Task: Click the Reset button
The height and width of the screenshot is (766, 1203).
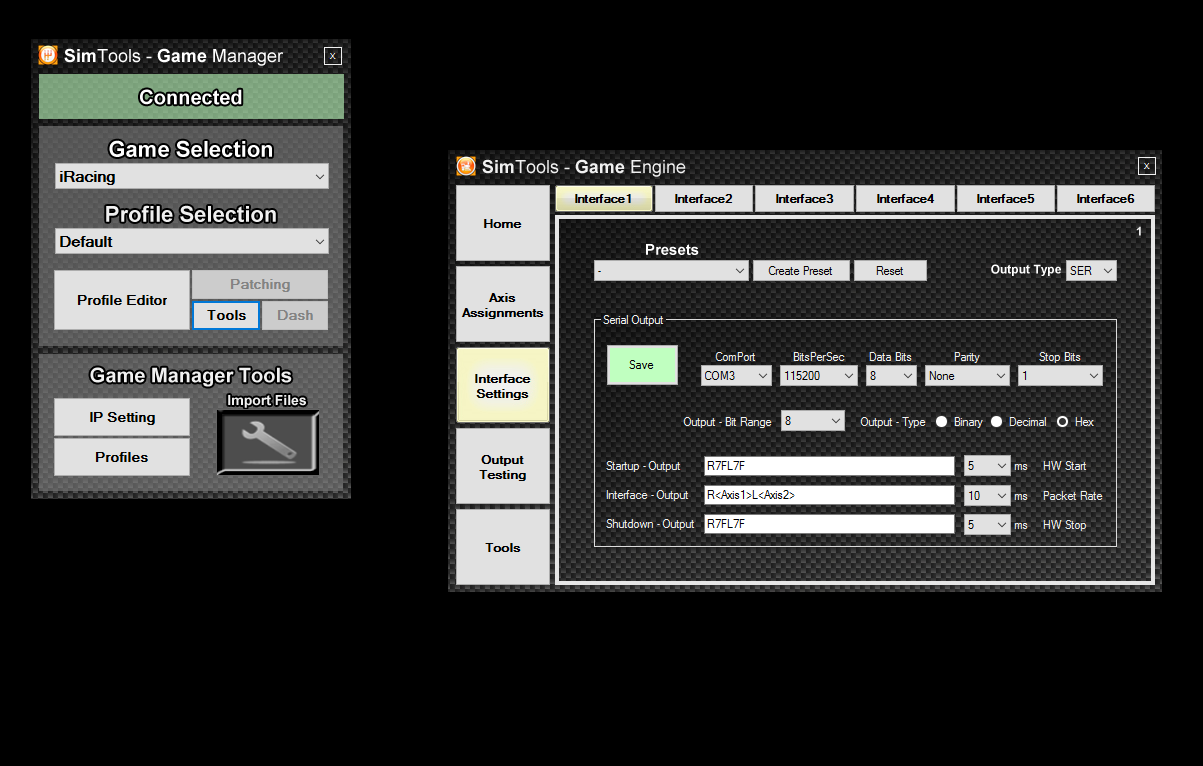Action: [890, 271]
